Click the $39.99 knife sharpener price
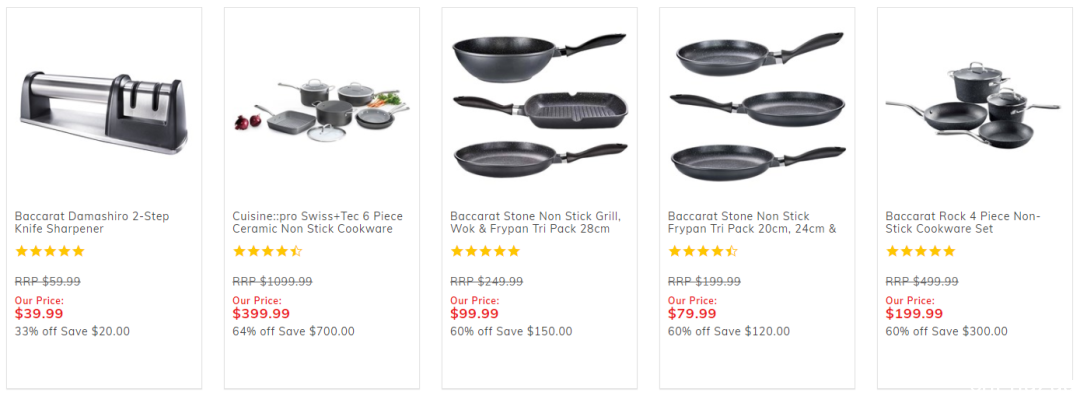 click(39, 314)
